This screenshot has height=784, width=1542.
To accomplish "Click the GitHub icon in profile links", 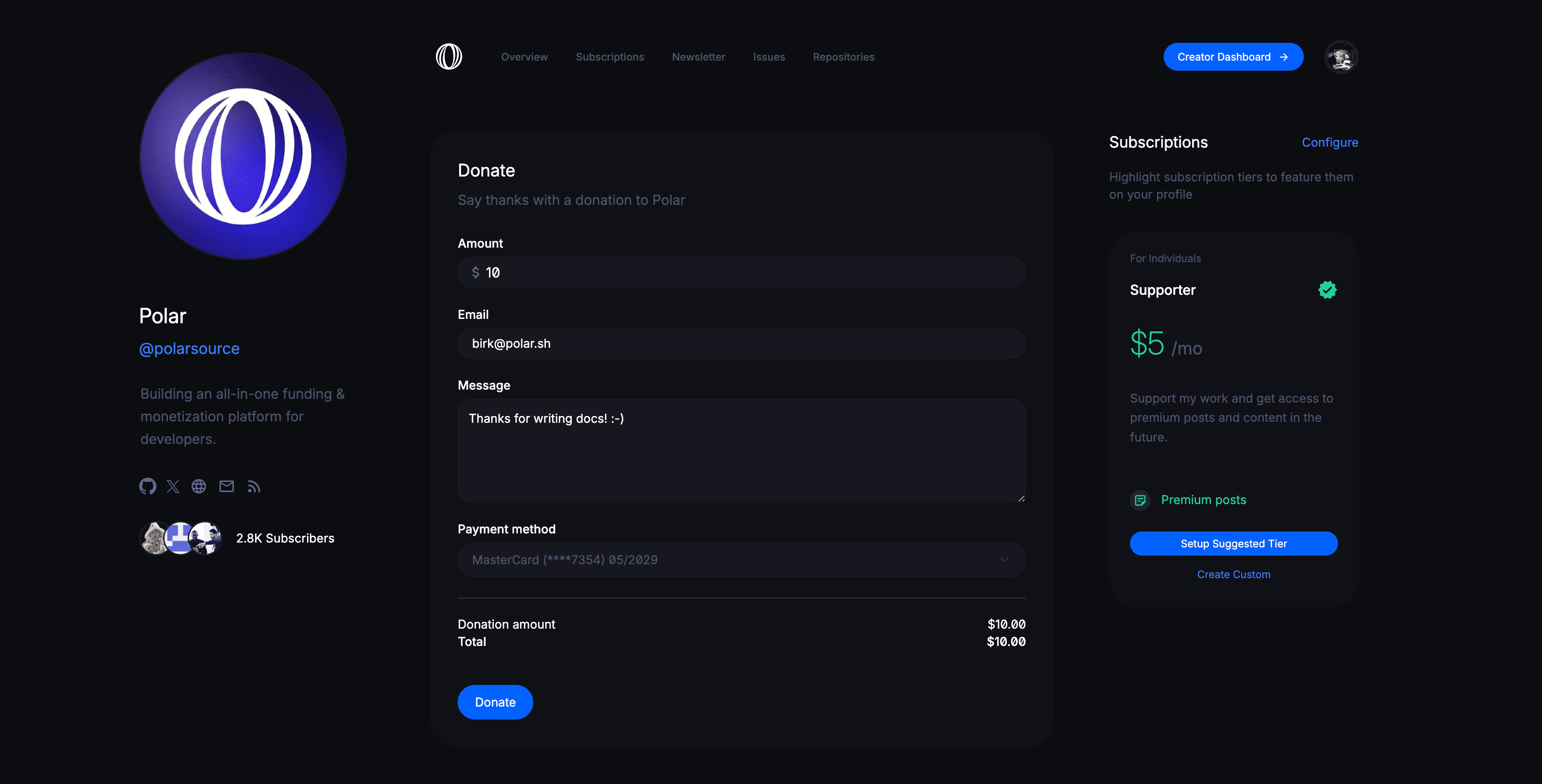I will pyautogui.click(x=148, y=487).
